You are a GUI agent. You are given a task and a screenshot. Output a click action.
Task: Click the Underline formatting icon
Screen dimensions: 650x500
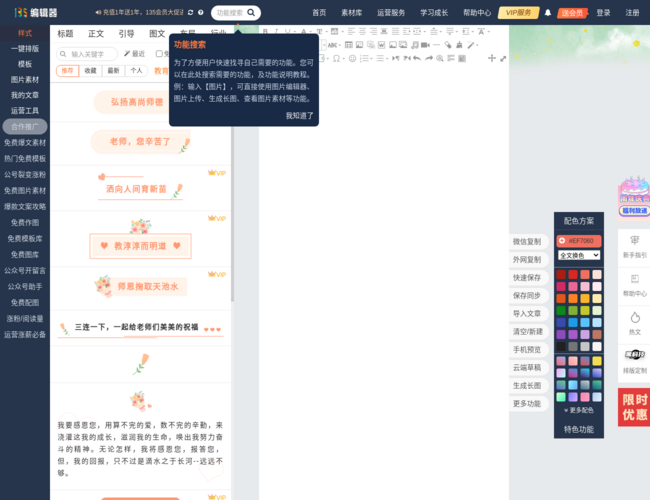pyautogui.click(x=287, y=32)
